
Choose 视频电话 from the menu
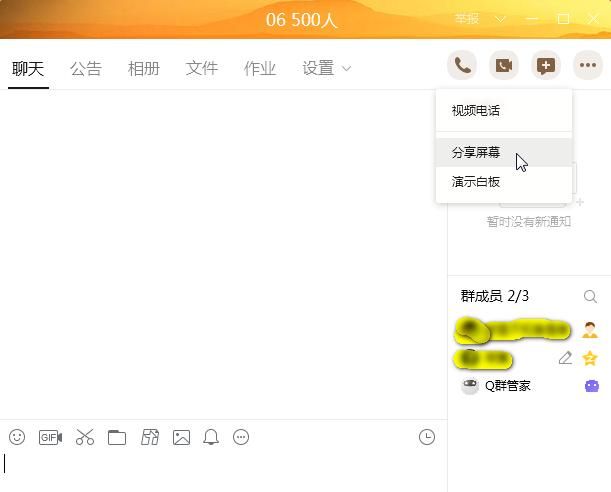[x=504, y=111]
